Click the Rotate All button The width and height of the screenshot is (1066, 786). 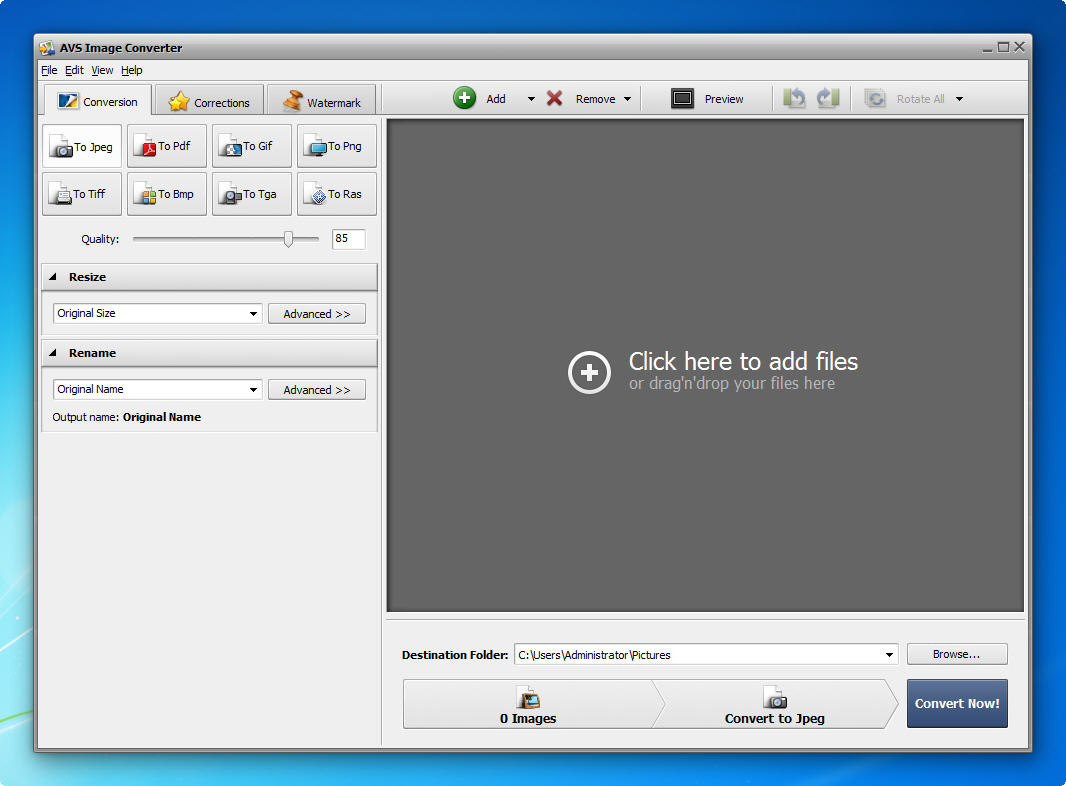tap(904, 99)
